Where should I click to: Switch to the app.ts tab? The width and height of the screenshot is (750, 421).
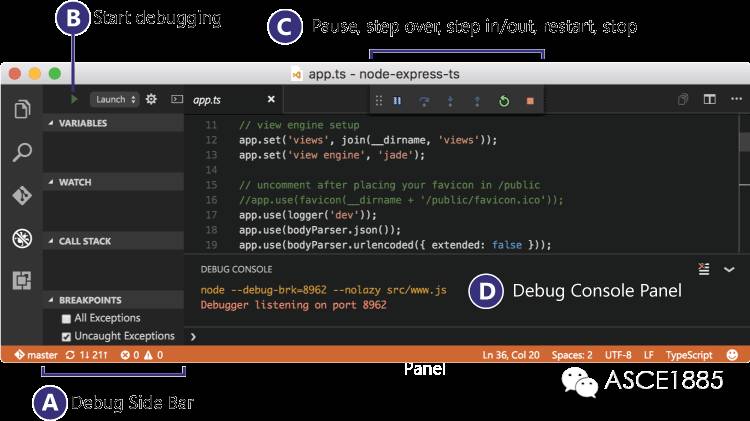(207, 100)
